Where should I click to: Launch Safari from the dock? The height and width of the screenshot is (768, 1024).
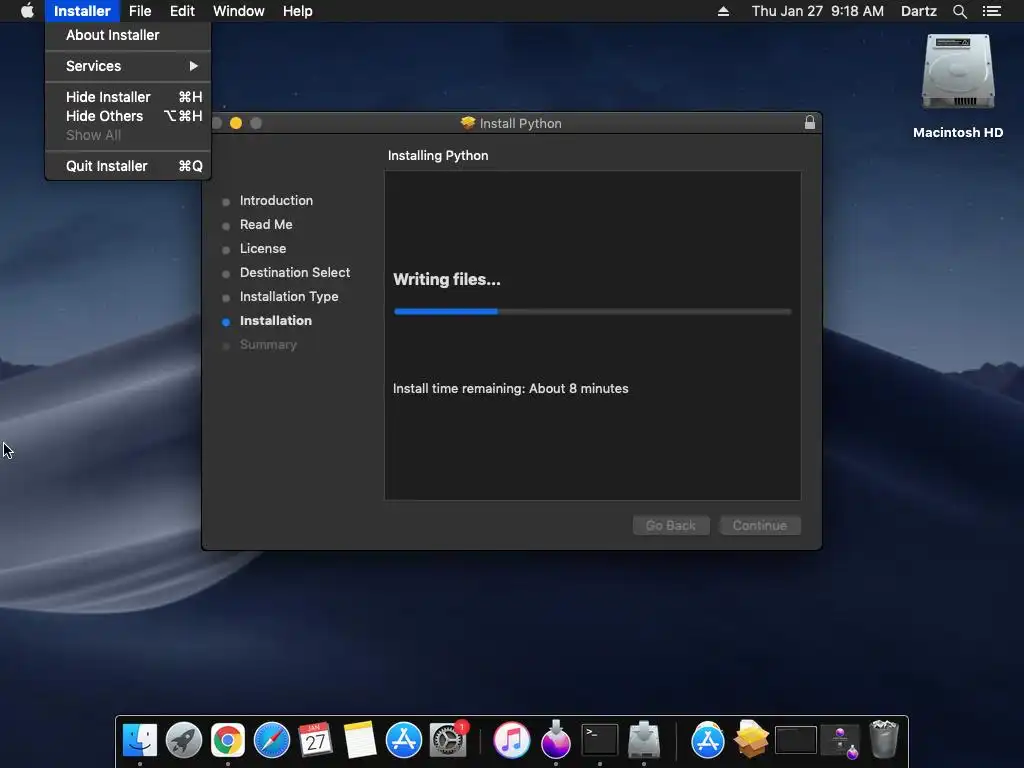coord(272,740)
